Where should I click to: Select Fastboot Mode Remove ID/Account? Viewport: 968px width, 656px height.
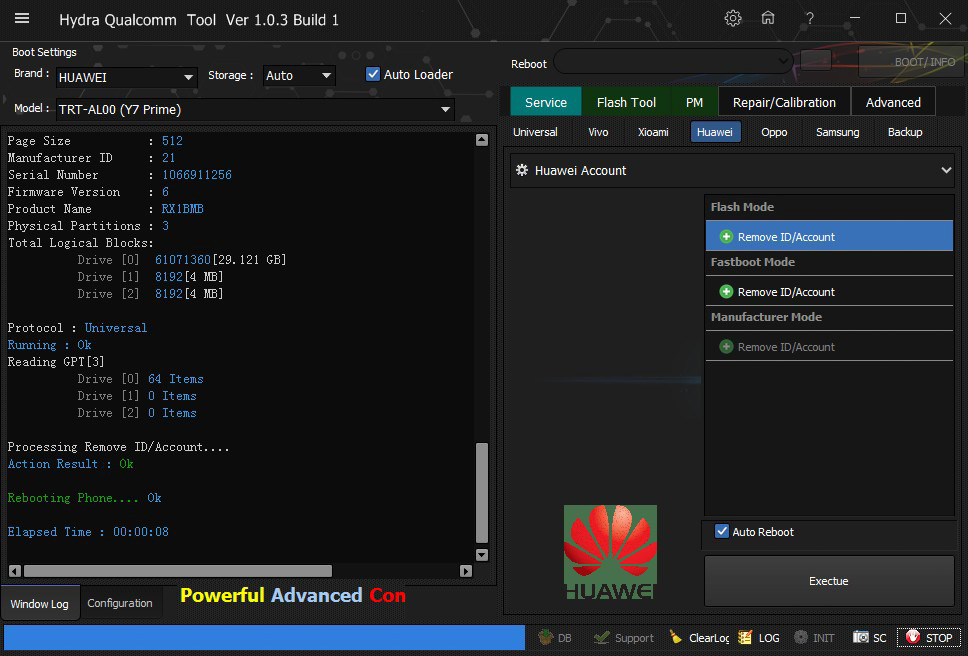pos(786,292)
